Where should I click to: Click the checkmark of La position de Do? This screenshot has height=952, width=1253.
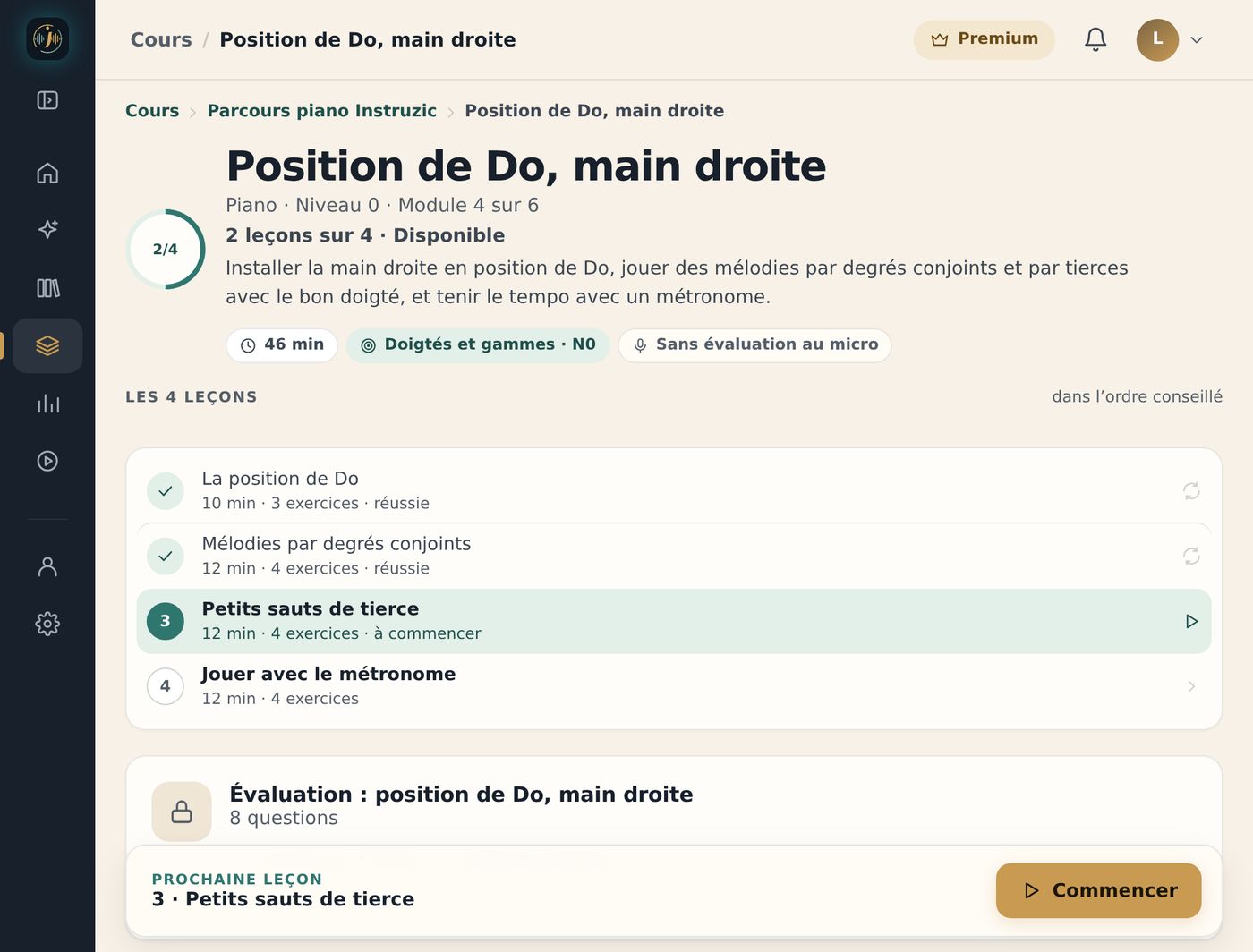(x=166, y=490)
